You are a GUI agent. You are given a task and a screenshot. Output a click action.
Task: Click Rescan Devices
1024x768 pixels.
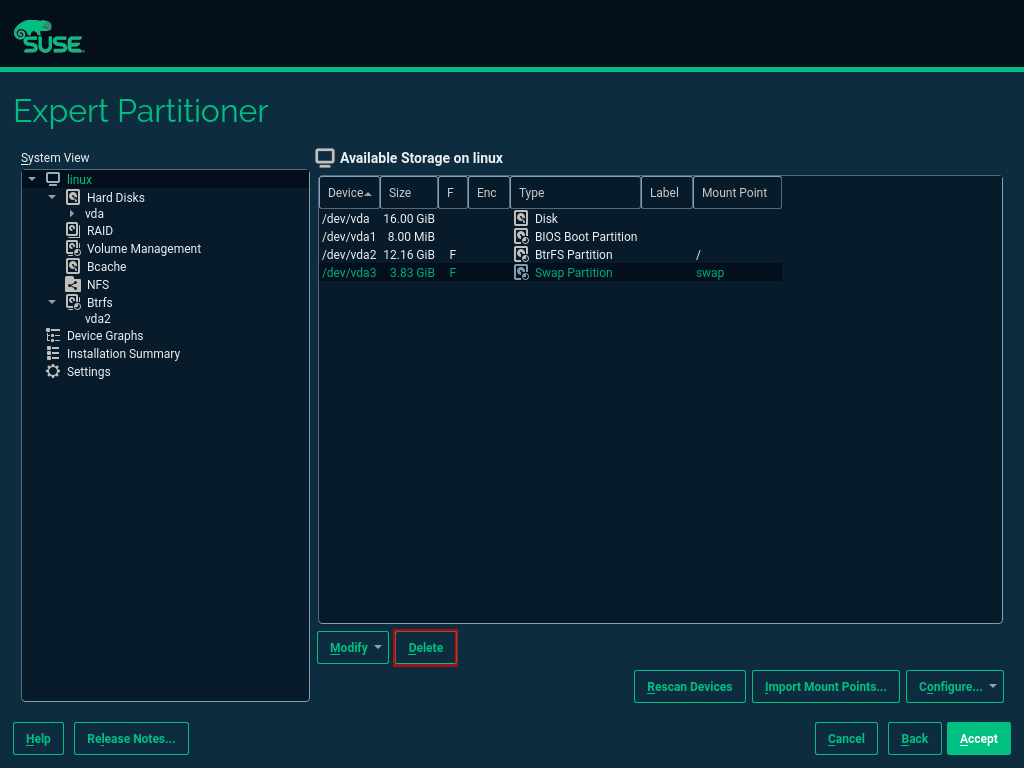coord(689,686)
